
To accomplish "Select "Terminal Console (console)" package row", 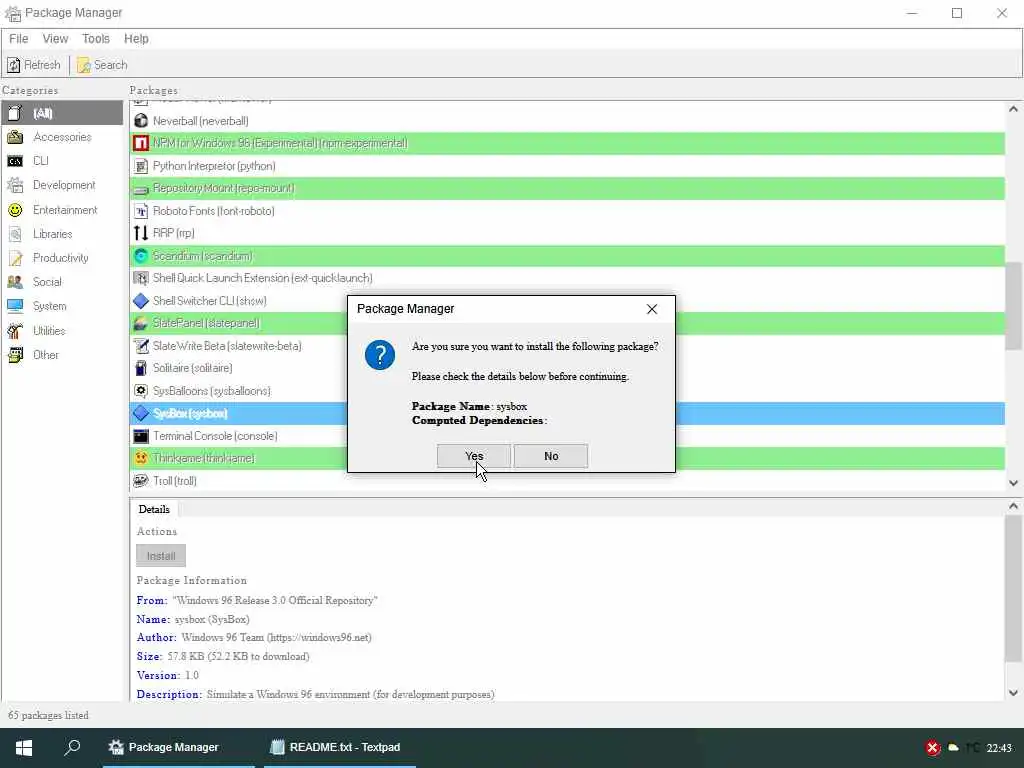I will pyautogui.click(x=567, y=436).
